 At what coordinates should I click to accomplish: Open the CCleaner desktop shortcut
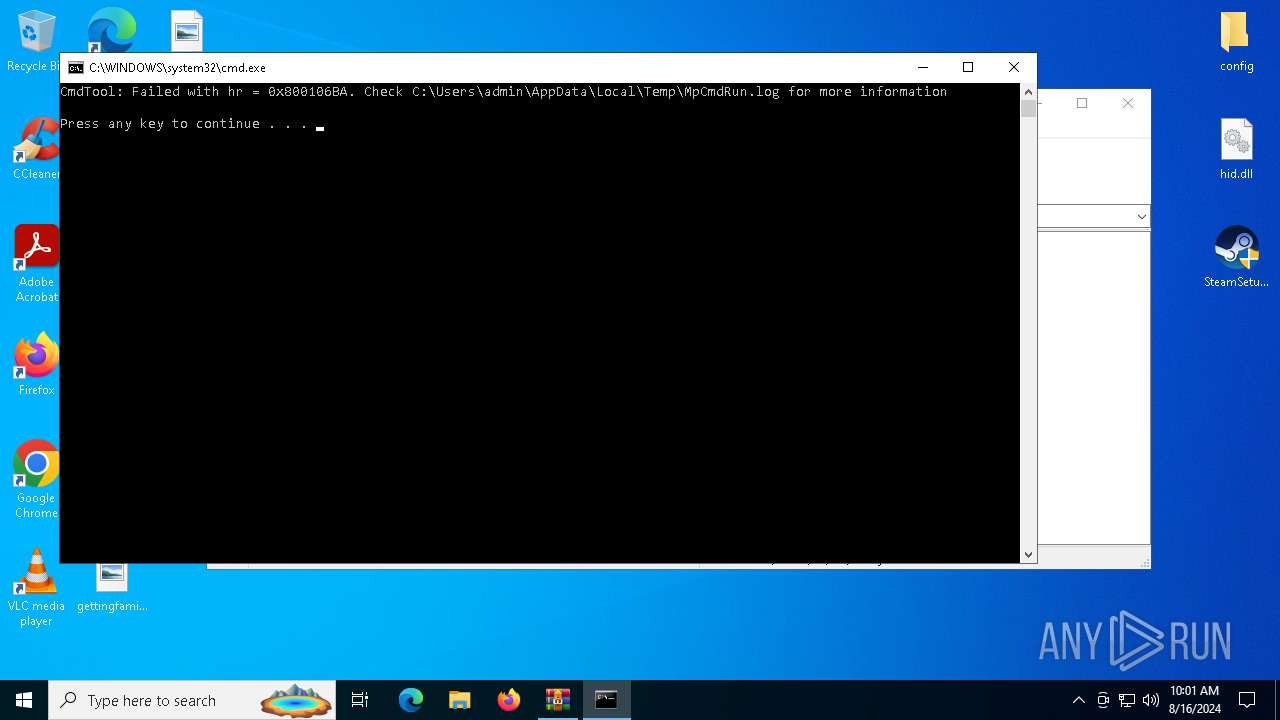click(x=35, y=149)
